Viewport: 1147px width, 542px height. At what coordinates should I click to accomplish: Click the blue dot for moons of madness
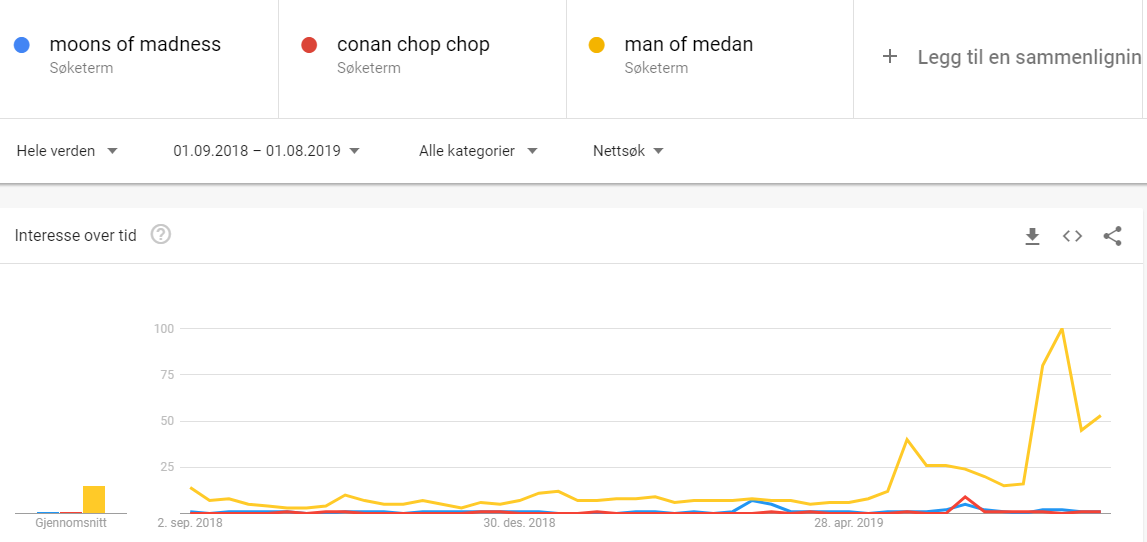coord(22,45)
